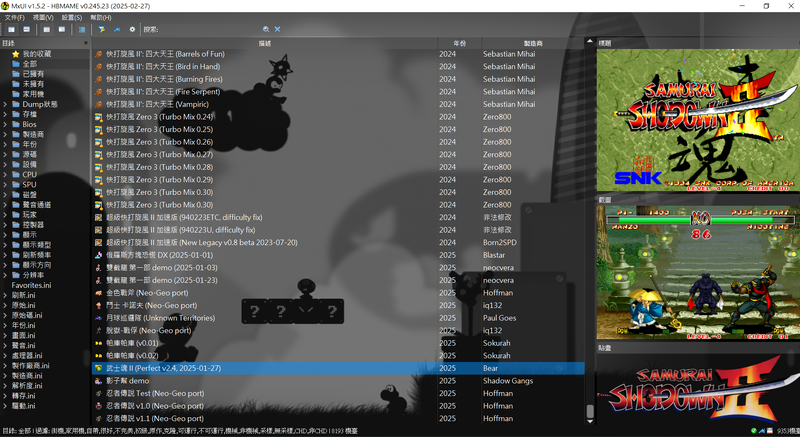Screen dimensions: 800x437
Task: Open the 視圖(V) menu
Action: tap(43, 17)
